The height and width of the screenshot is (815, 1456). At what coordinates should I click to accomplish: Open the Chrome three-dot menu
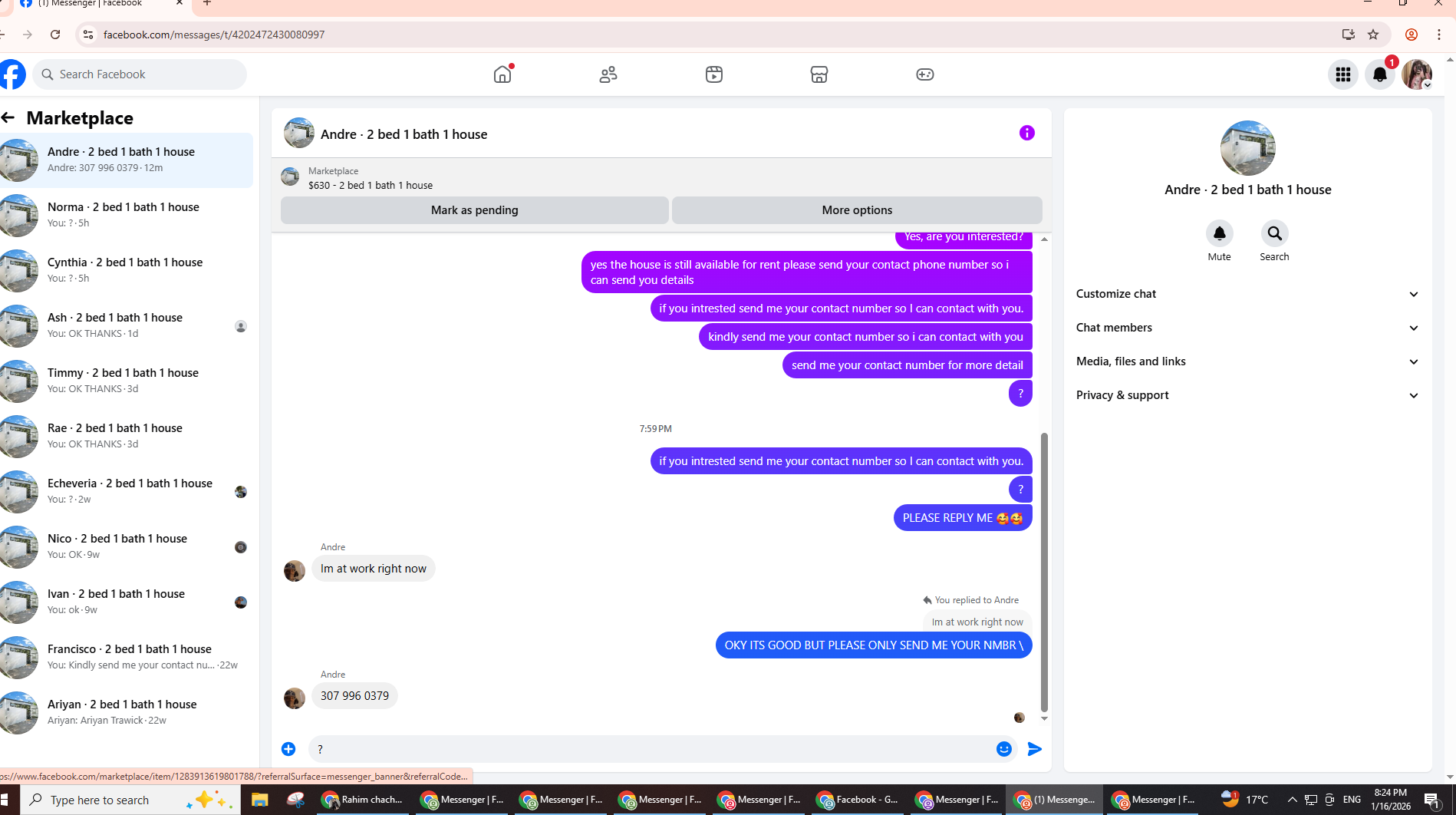[1439, 35]
